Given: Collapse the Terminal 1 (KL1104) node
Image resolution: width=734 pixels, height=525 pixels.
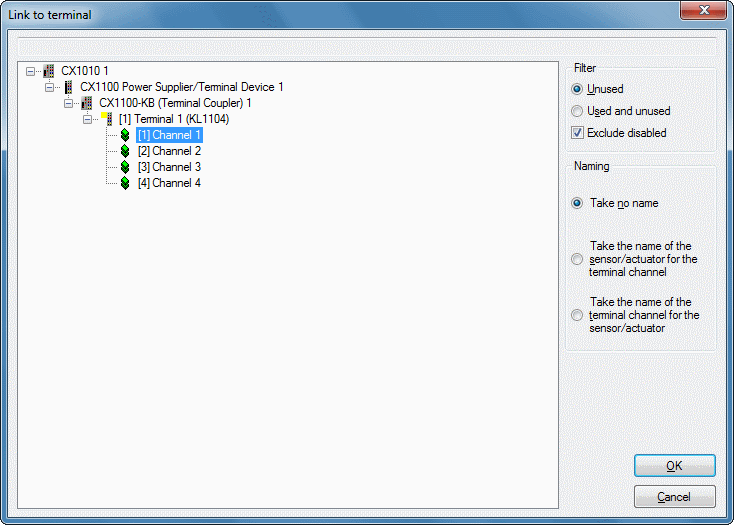Looking at the screenshot, I should pyautogui.click(x=87, y=119).
